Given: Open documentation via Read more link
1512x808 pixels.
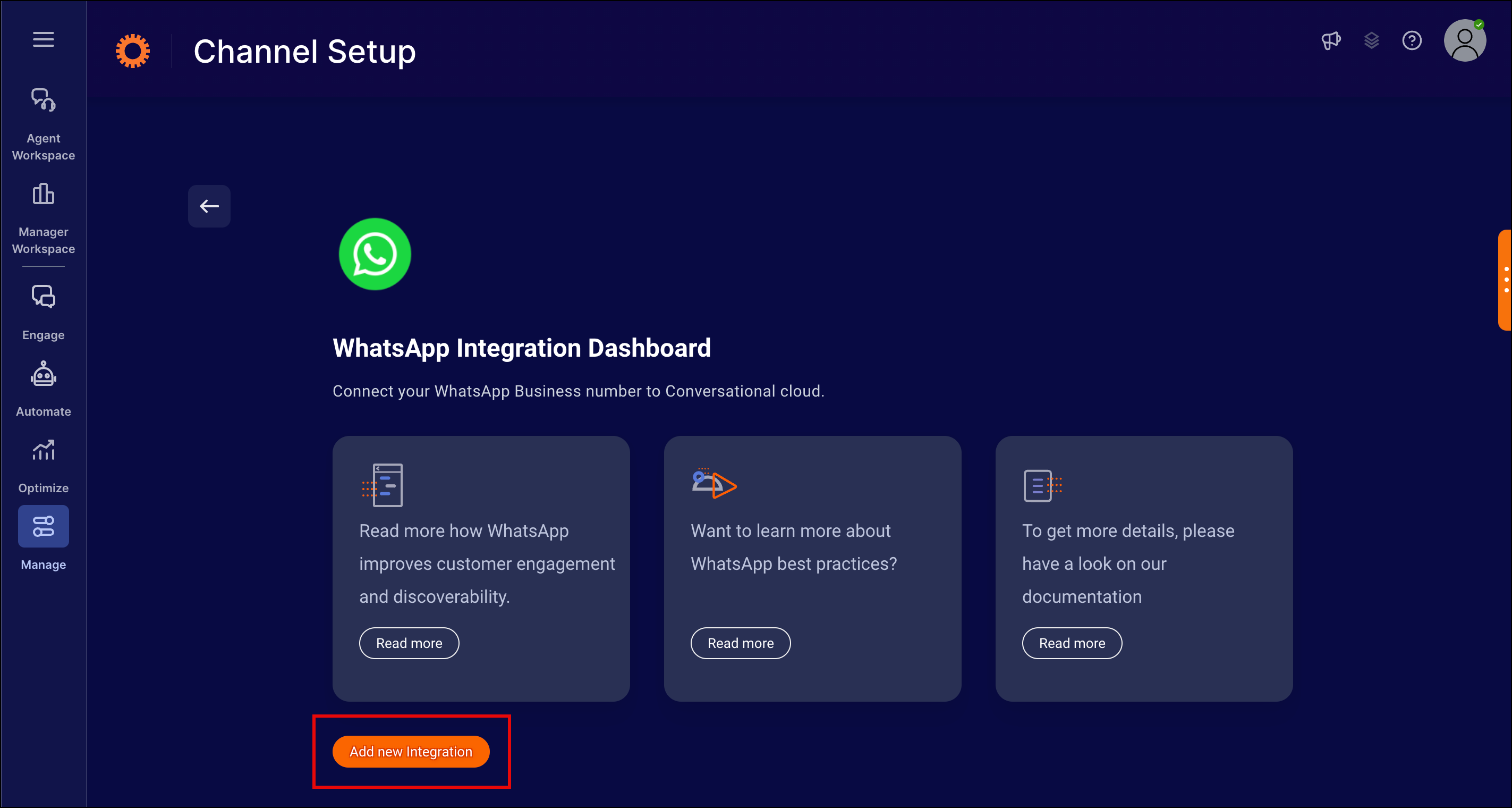Looking at the screenshot, I should (1072, 643).
